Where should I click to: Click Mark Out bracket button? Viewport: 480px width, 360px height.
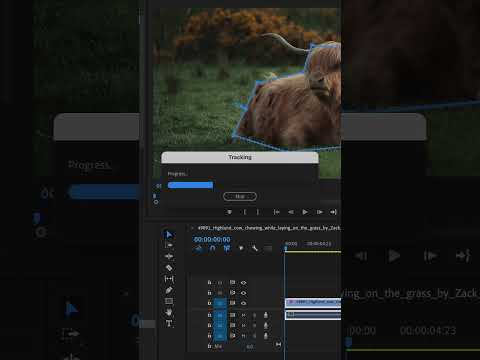pyautogui.click(x=258, y=212)
